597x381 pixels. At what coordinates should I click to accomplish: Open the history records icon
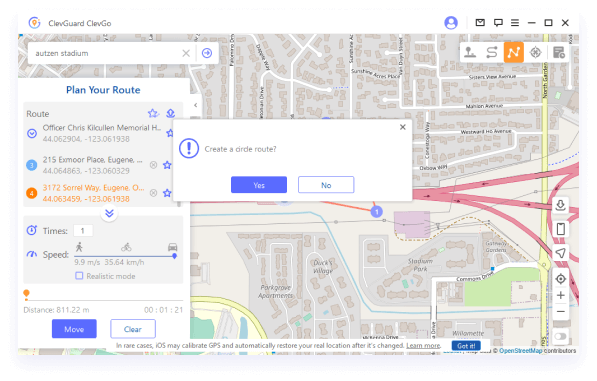tap(559, 52)
